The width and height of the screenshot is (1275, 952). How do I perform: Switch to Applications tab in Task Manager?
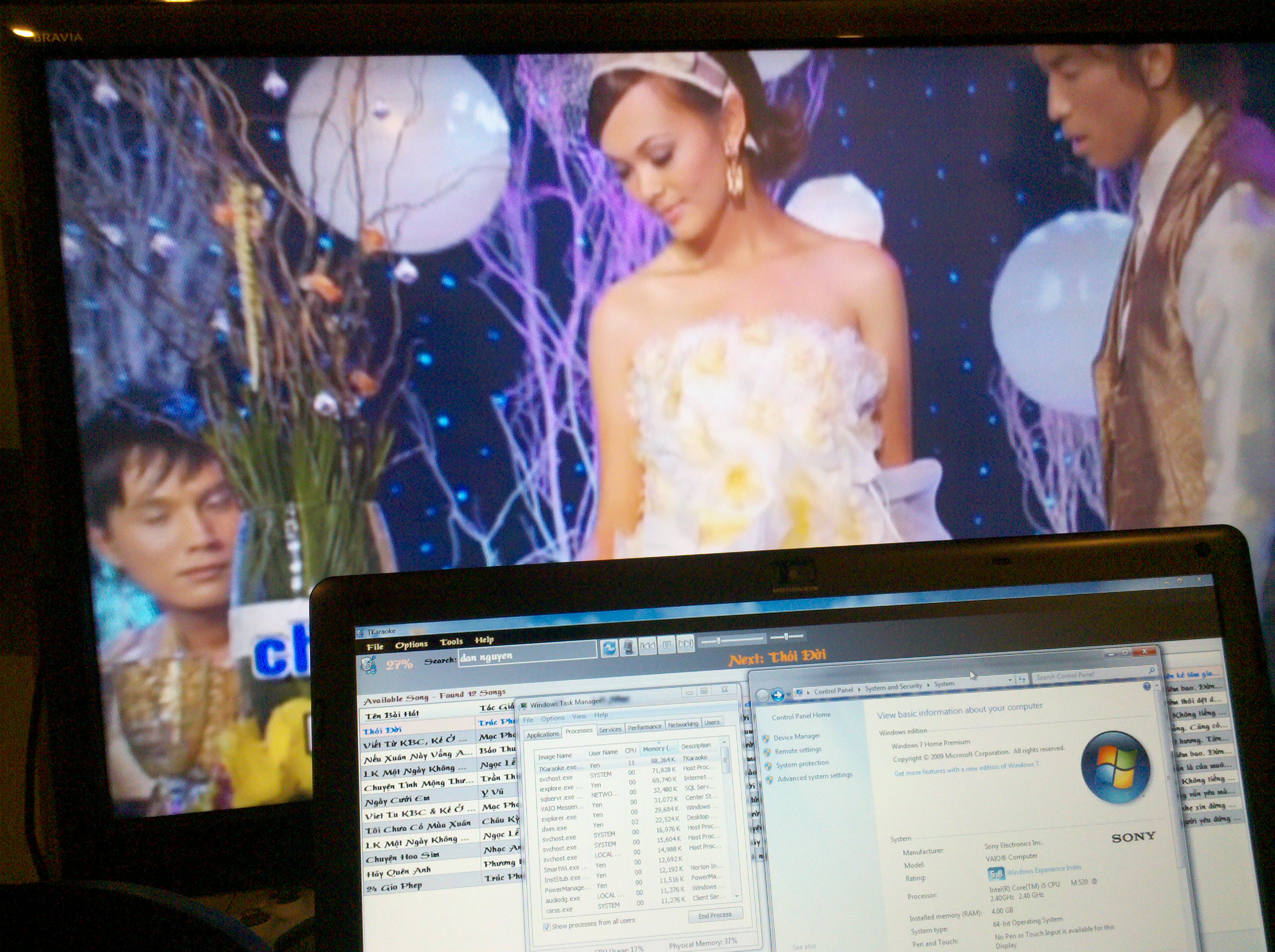[543, 734]
